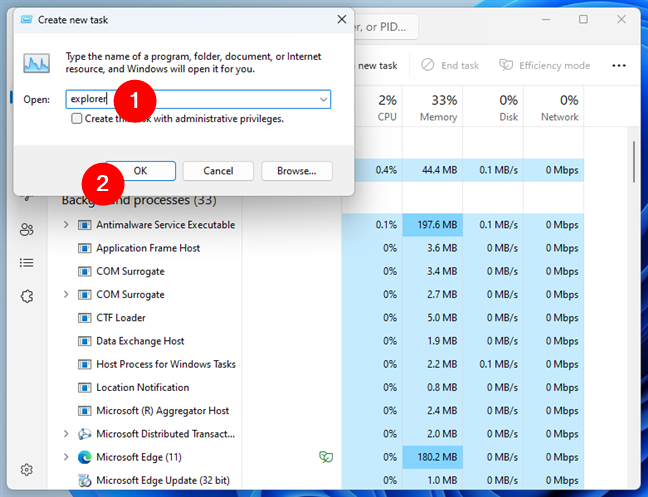The height and width of the screenshot is (497, 648).
Task: Click the End task circle icon
Action: pos(428,65)
